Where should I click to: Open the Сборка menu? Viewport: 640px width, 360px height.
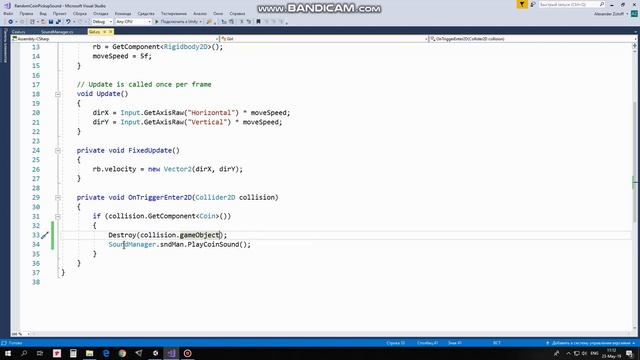(x=80, y=14)
